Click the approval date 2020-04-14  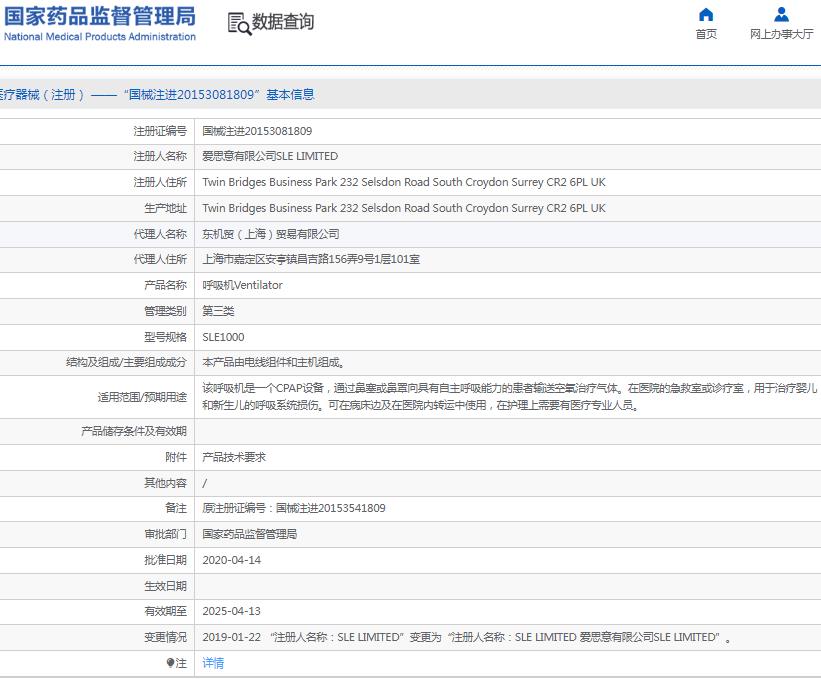[x=231, y=560]
